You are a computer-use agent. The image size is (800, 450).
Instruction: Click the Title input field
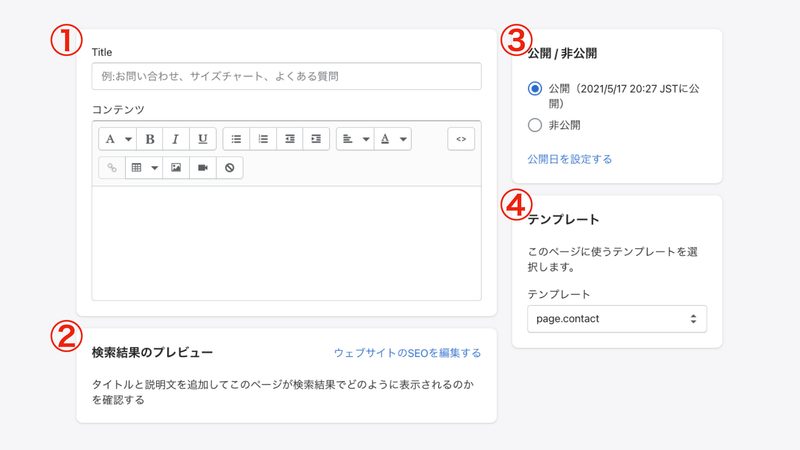click(287, 76)
